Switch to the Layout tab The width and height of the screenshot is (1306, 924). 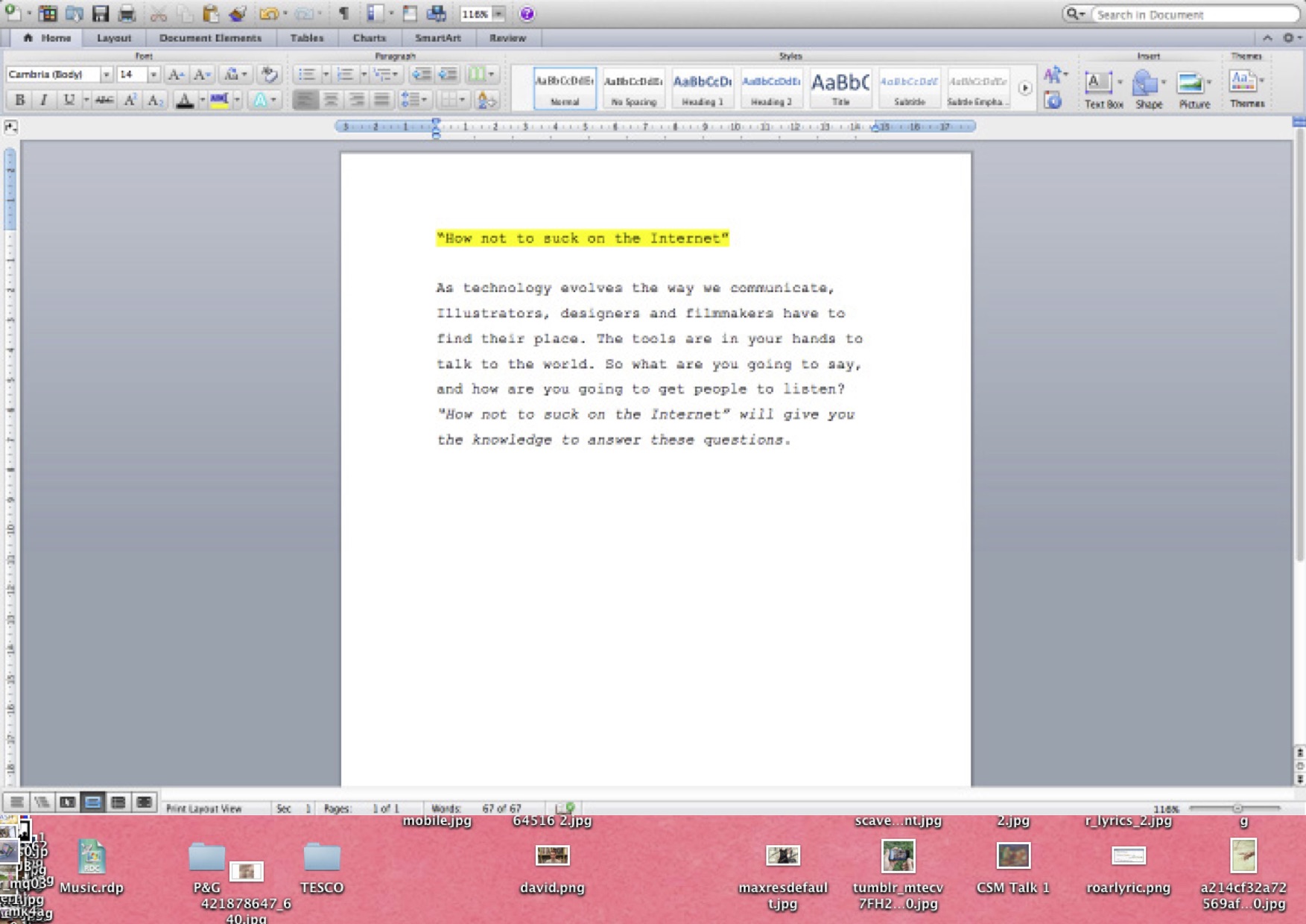(x=114, y=38)
